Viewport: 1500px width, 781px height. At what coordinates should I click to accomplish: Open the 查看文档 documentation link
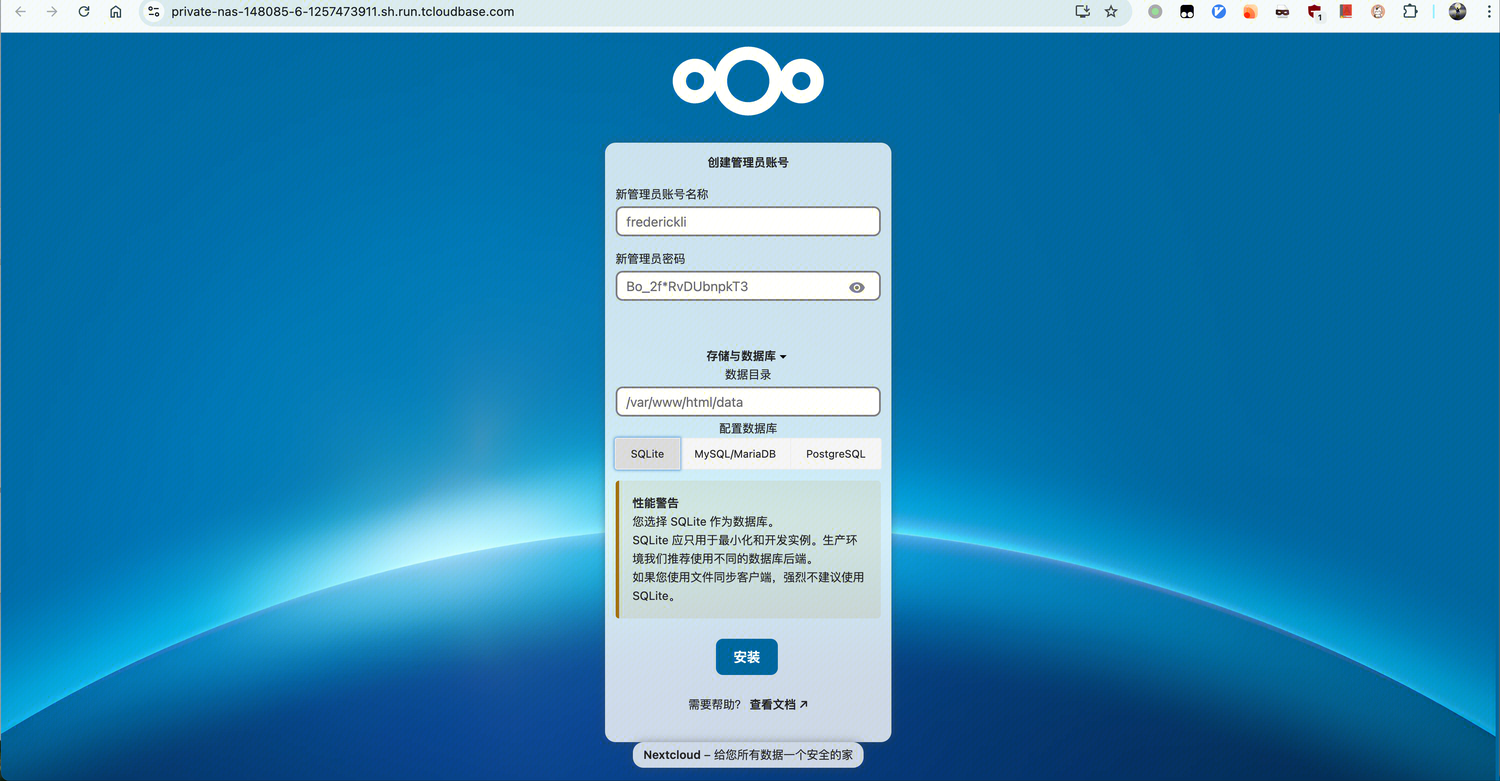tap(779, 704)
